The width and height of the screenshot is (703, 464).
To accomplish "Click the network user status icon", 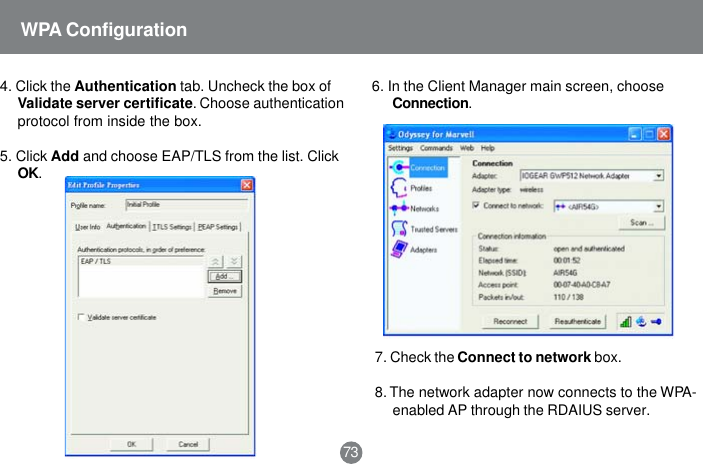I will pyautogui.click(x=641, y=321).
